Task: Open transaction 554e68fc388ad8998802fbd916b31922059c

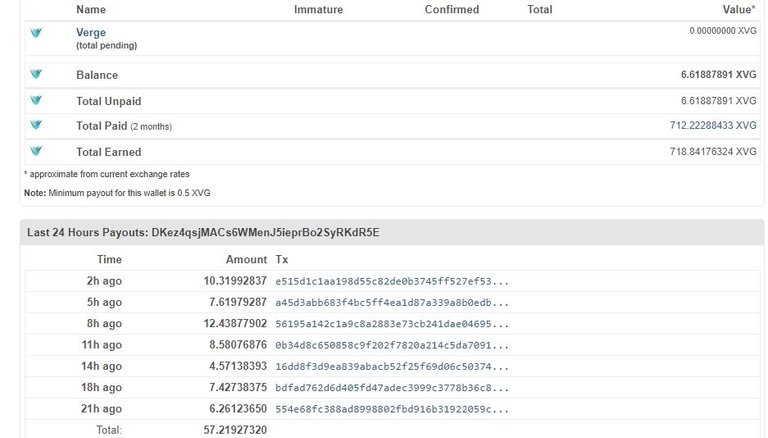Action: [392, 409]
